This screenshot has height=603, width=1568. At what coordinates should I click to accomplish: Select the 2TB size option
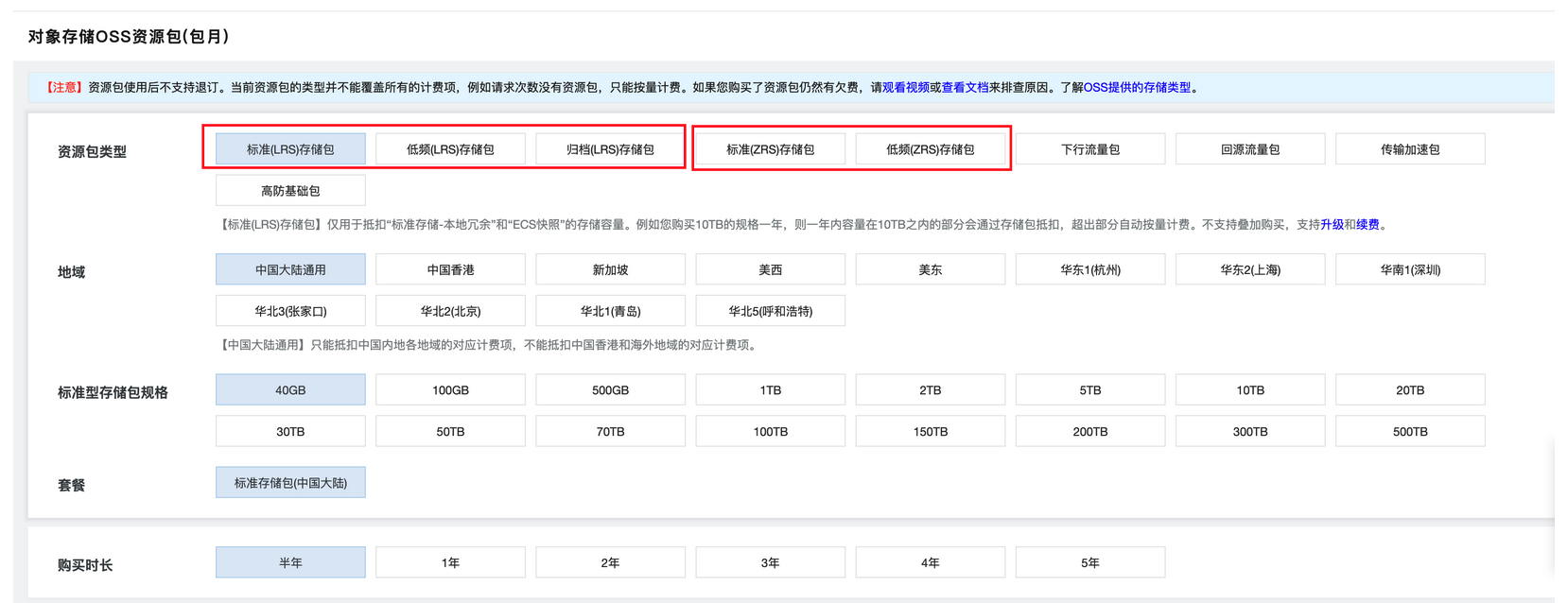coord(930,389)
